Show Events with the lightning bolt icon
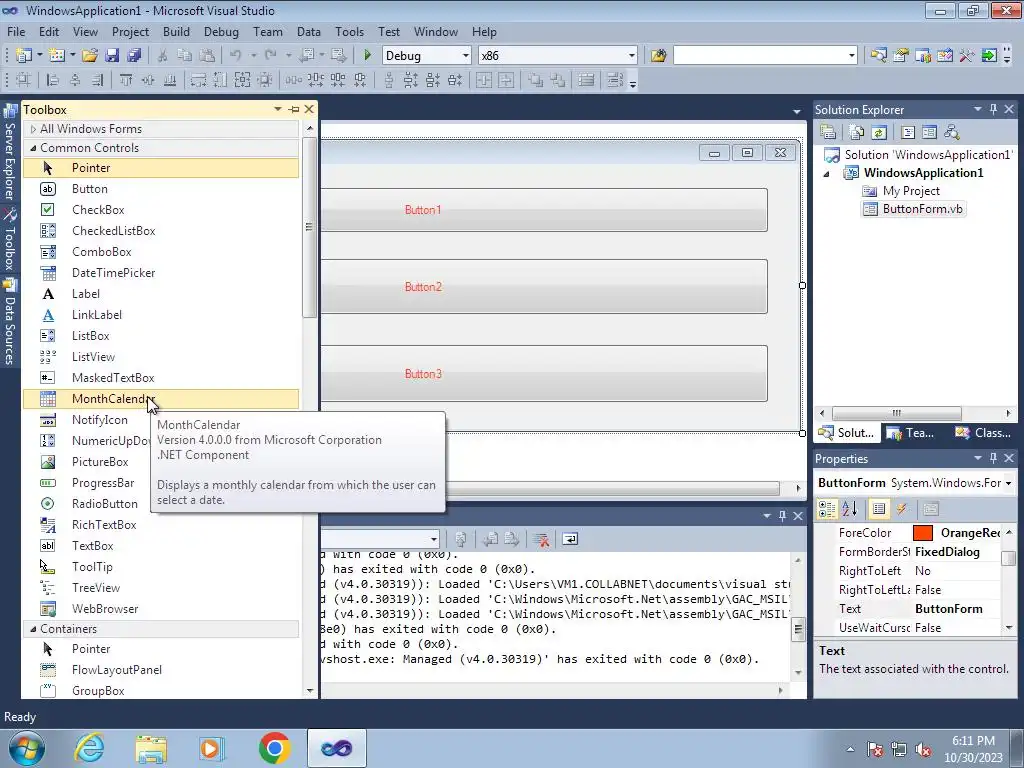The height and width of the screenshot is (768, 1024). point(902,509)
